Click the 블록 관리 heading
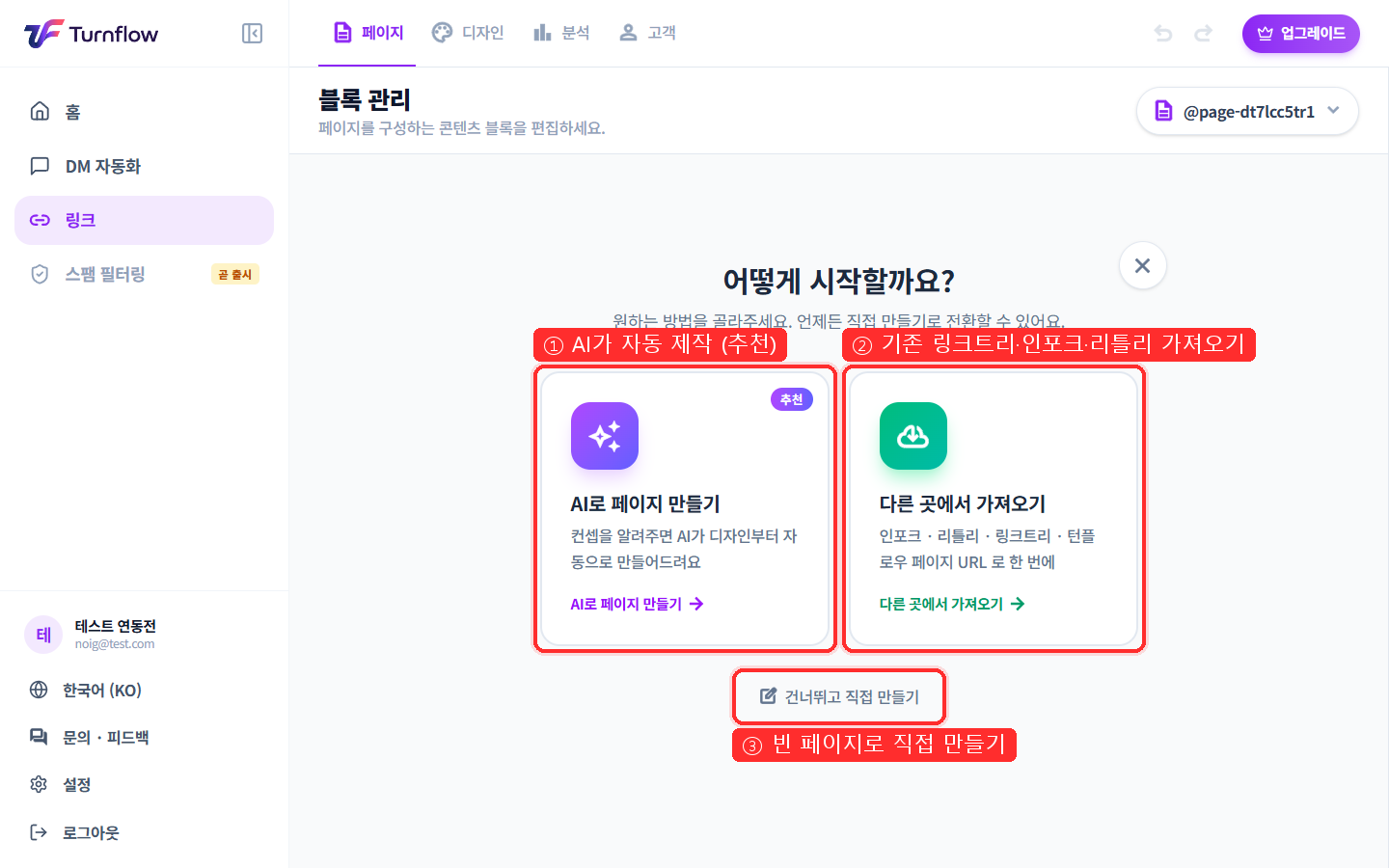The width and height of the screenshot is (1389, 868). pyautogui.click(x=365, y=99)
